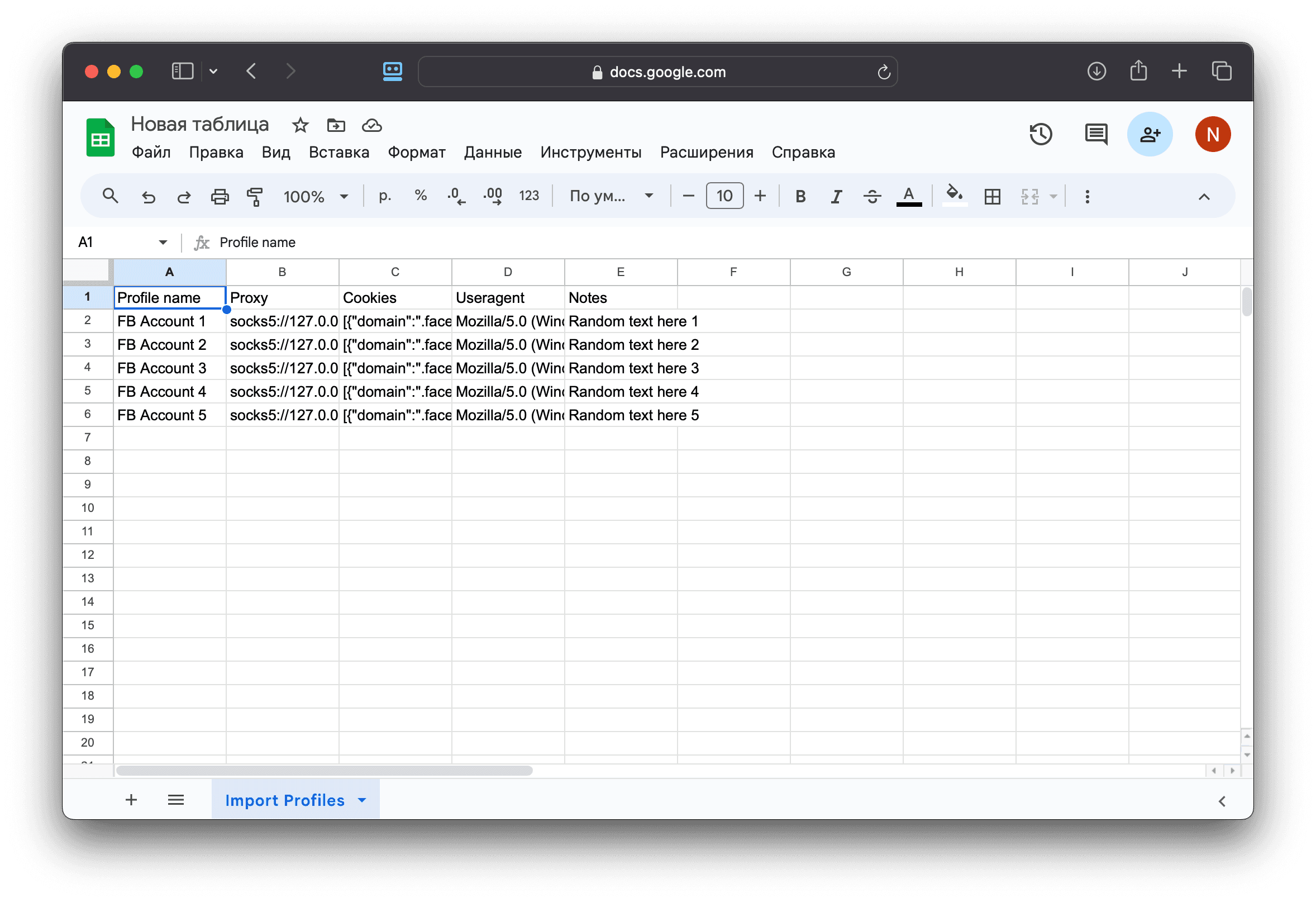The image size is (1316, 902).
Task: Open the font family dropdown
Action: tap(612, 197)
